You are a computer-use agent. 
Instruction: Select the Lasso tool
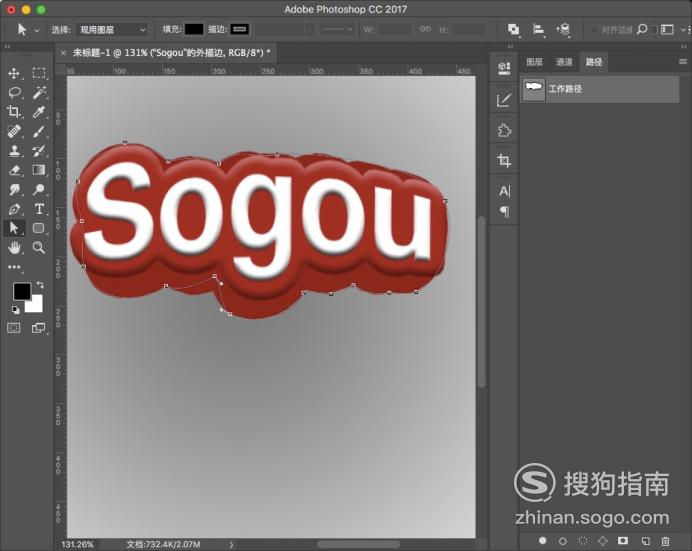tap(14, 93)
